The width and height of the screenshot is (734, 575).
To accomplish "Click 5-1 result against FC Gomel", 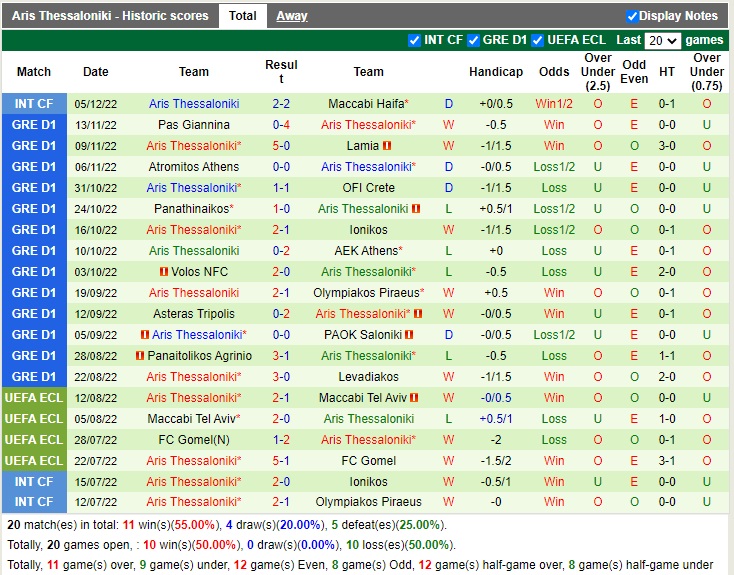I will click(281, 461).
